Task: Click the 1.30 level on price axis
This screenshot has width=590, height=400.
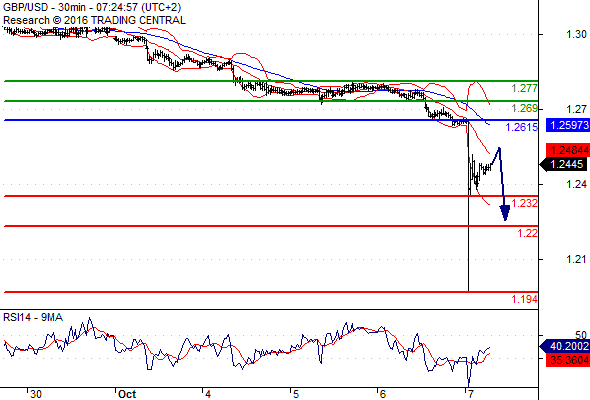Action: (x=576, y=35)
